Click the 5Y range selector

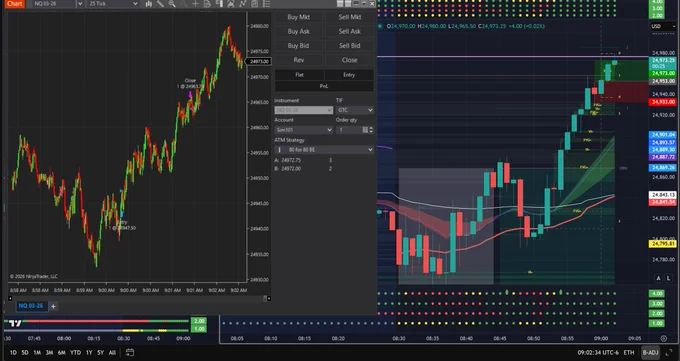tap(100, 353)
